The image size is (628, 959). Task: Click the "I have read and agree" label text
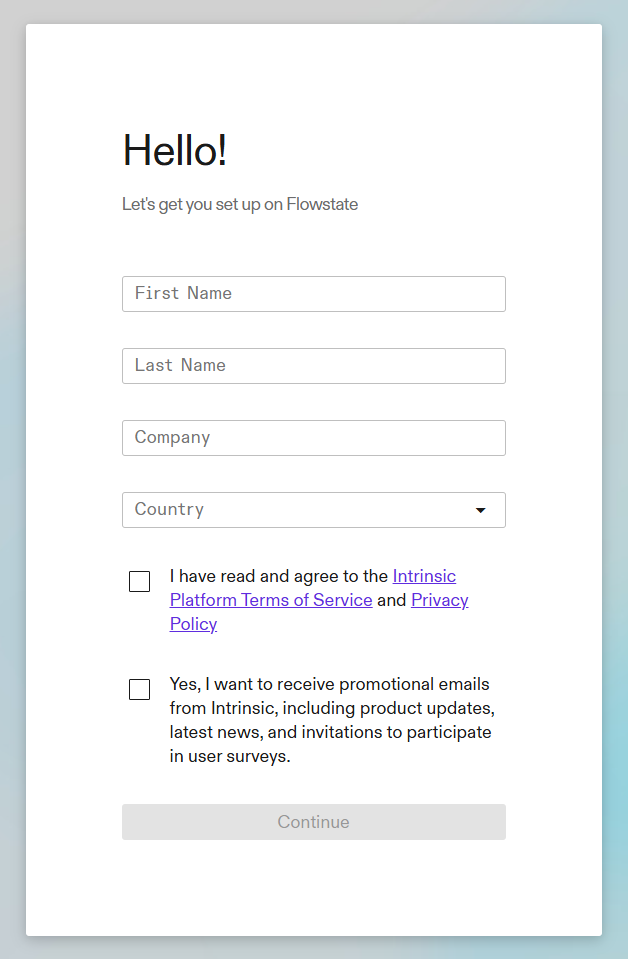coord(279,576)
